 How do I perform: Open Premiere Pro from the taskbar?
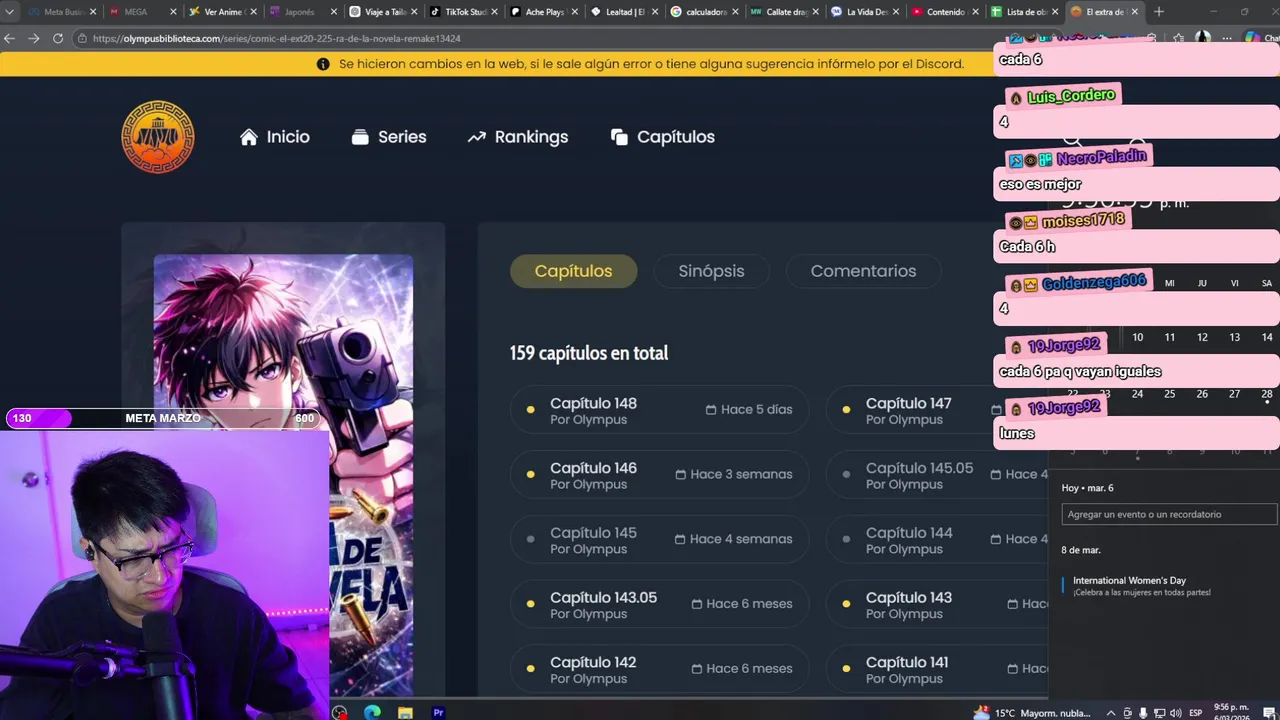(x=438, y=712)
